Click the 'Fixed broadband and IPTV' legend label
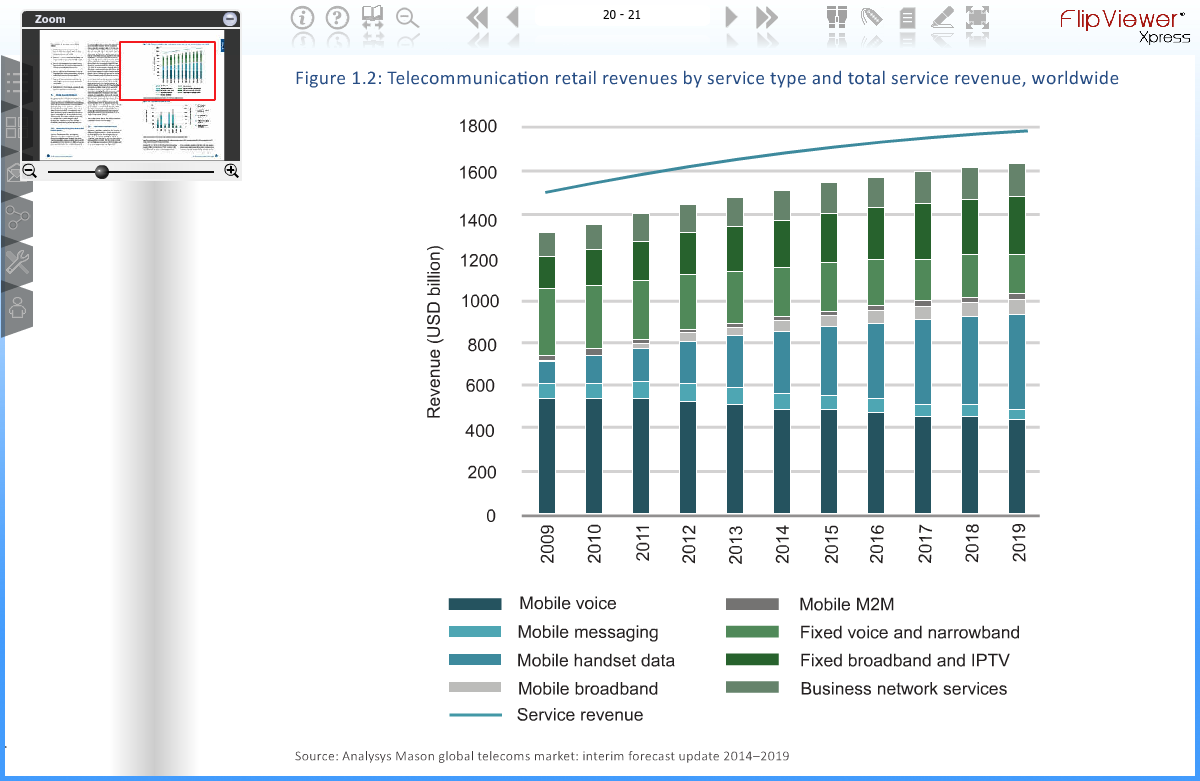This screenshot has height=781, width=1200. [x=906, y=660]
